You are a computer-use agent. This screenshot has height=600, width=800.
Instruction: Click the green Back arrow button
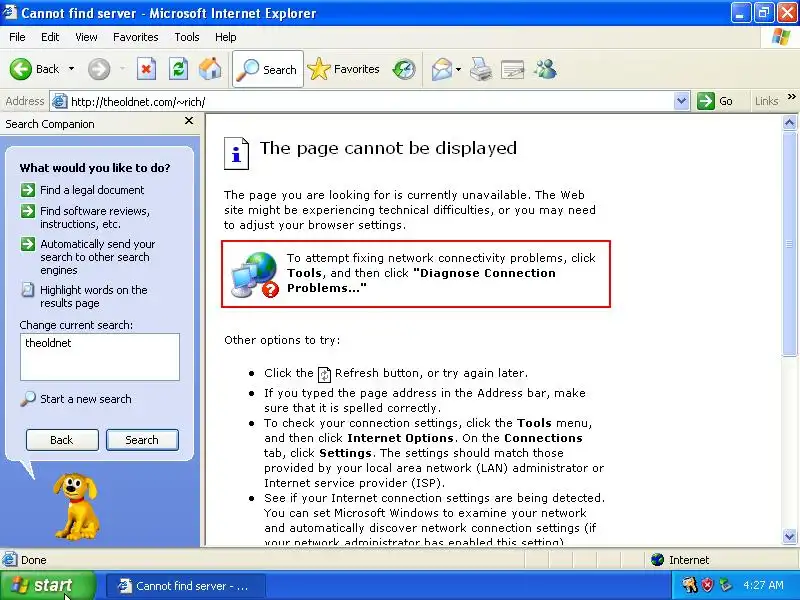pos(21,69)
